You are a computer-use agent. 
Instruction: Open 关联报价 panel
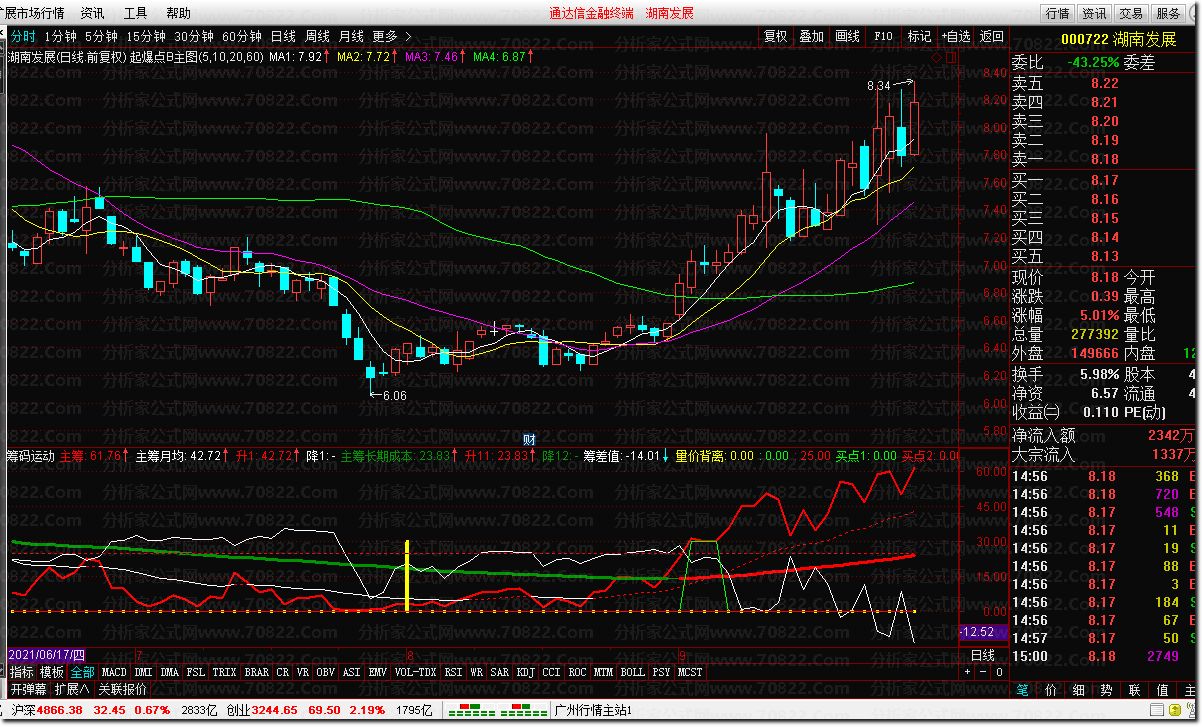[121, 689]
